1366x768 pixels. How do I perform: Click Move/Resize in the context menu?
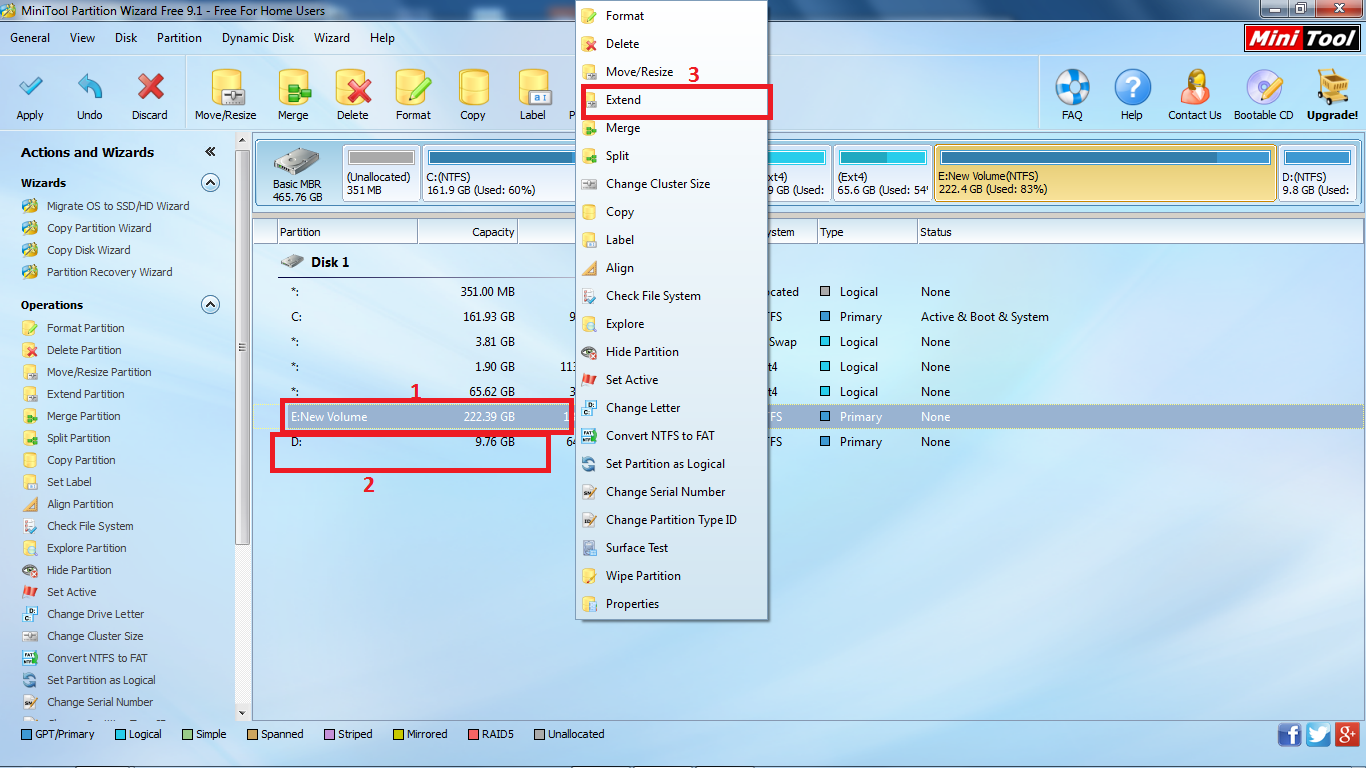point(673,72)
